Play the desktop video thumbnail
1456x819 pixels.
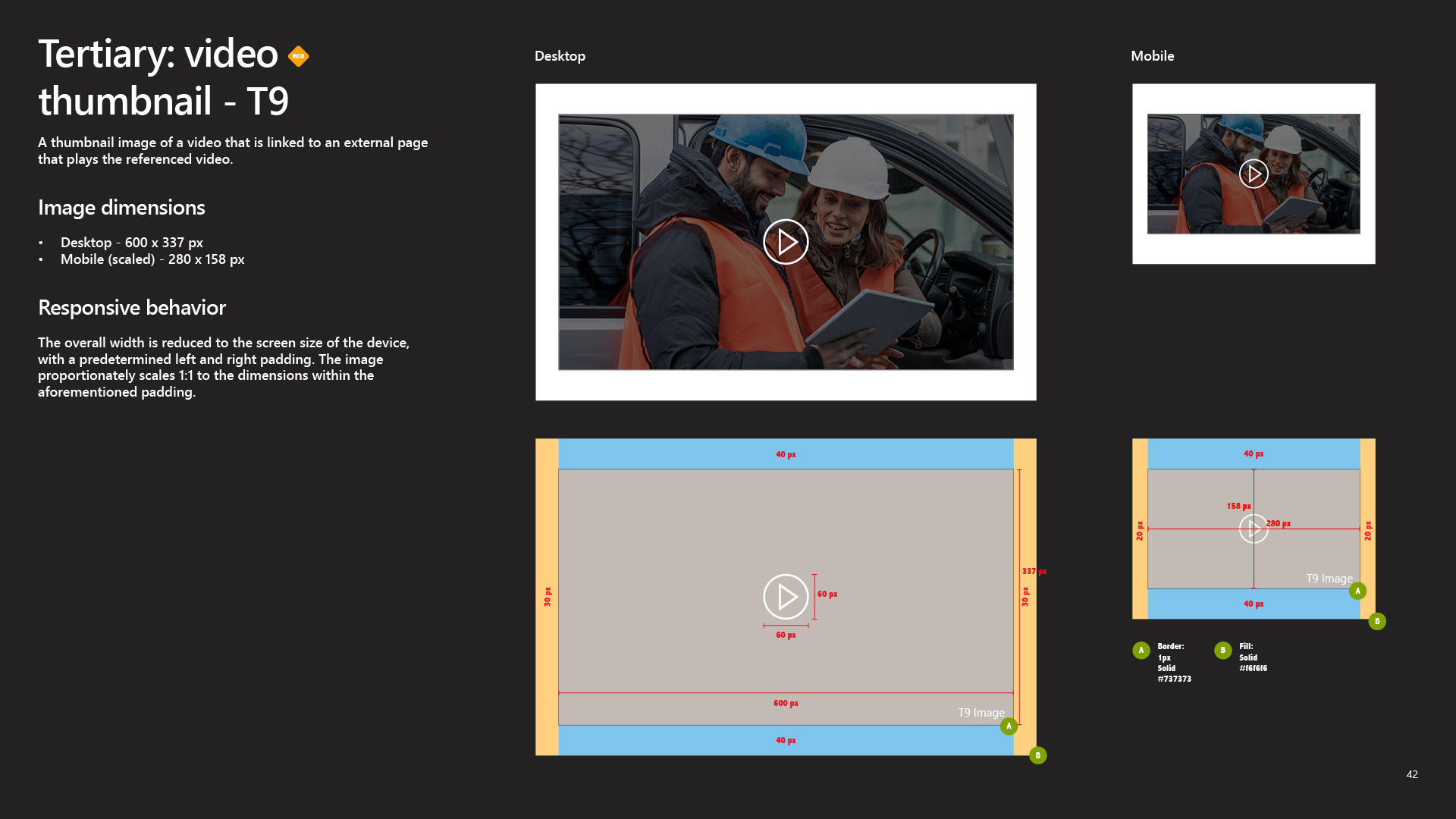pyautogui.click(x=786, y=242)
